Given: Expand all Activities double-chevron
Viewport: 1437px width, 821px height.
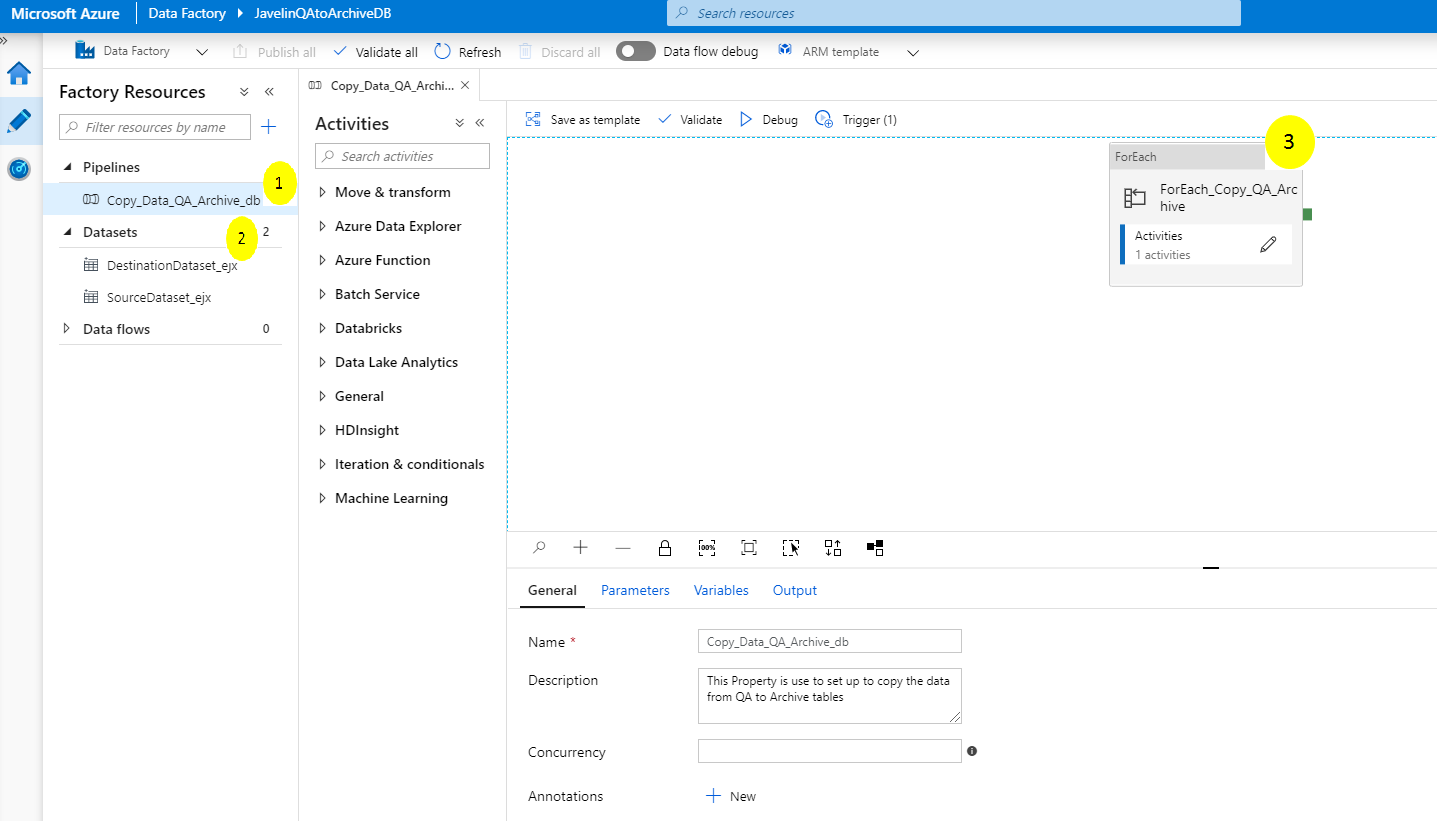Looking at the screenshot, I should pos(460,123).
